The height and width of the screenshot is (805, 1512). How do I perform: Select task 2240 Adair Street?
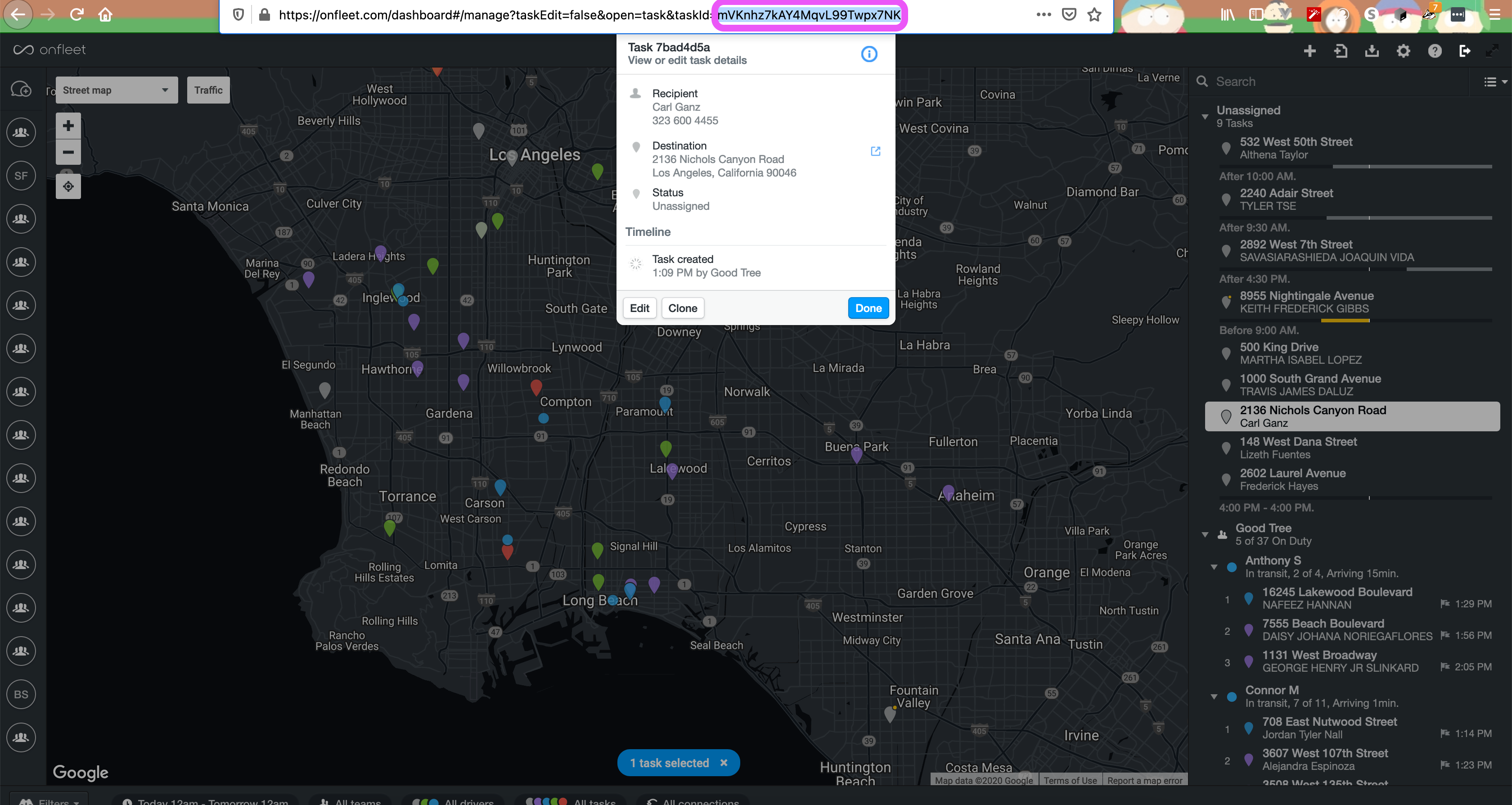pos(1352,199)
